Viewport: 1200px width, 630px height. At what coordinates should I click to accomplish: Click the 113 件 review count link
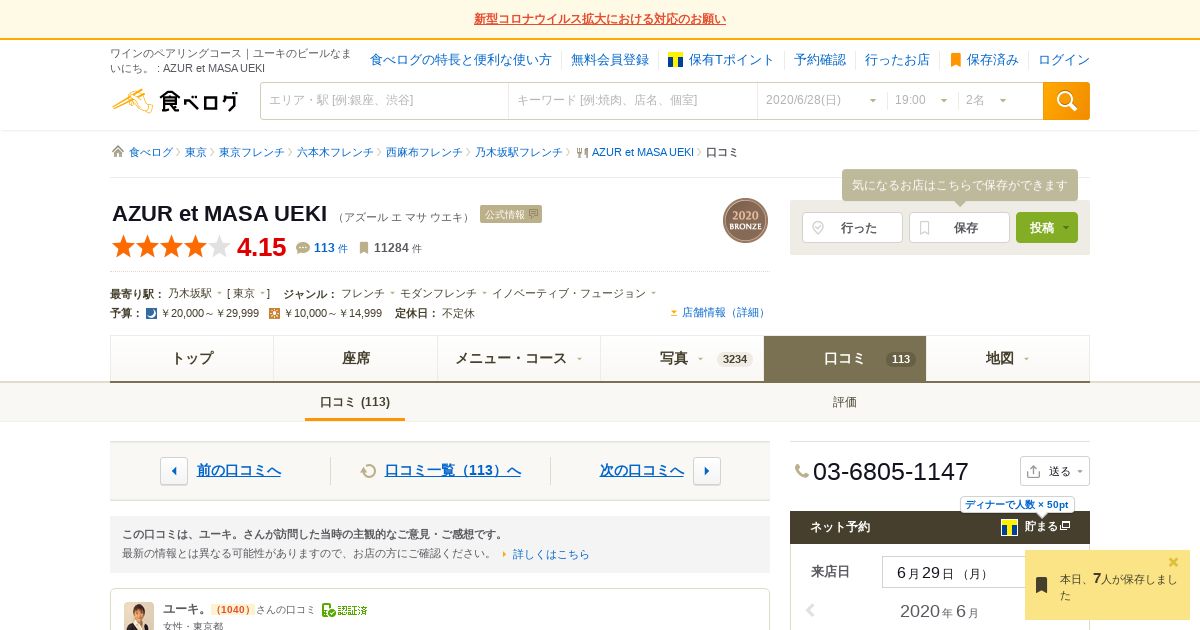pos(331,248)
